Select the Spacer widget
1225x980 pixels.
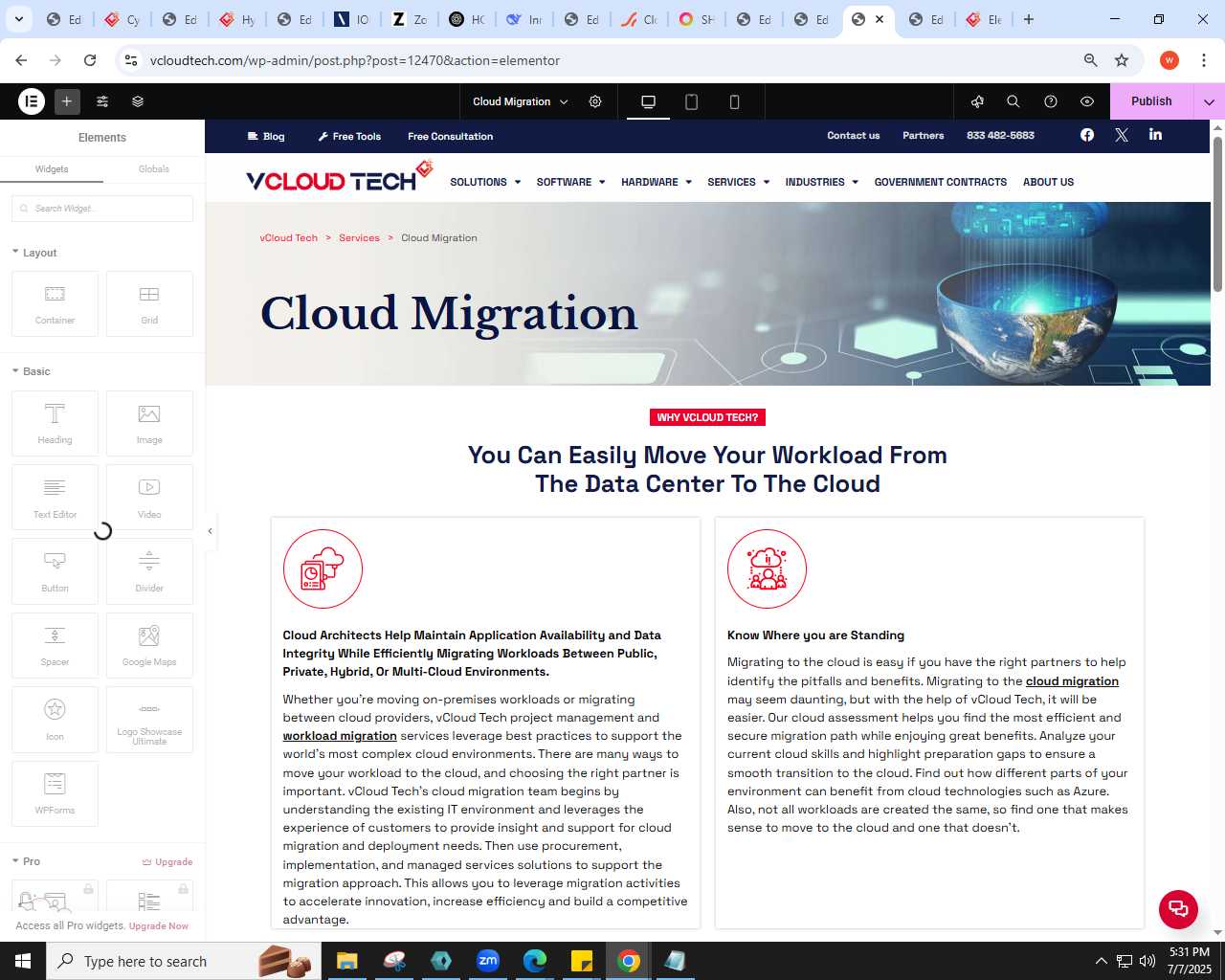(55, 645)
